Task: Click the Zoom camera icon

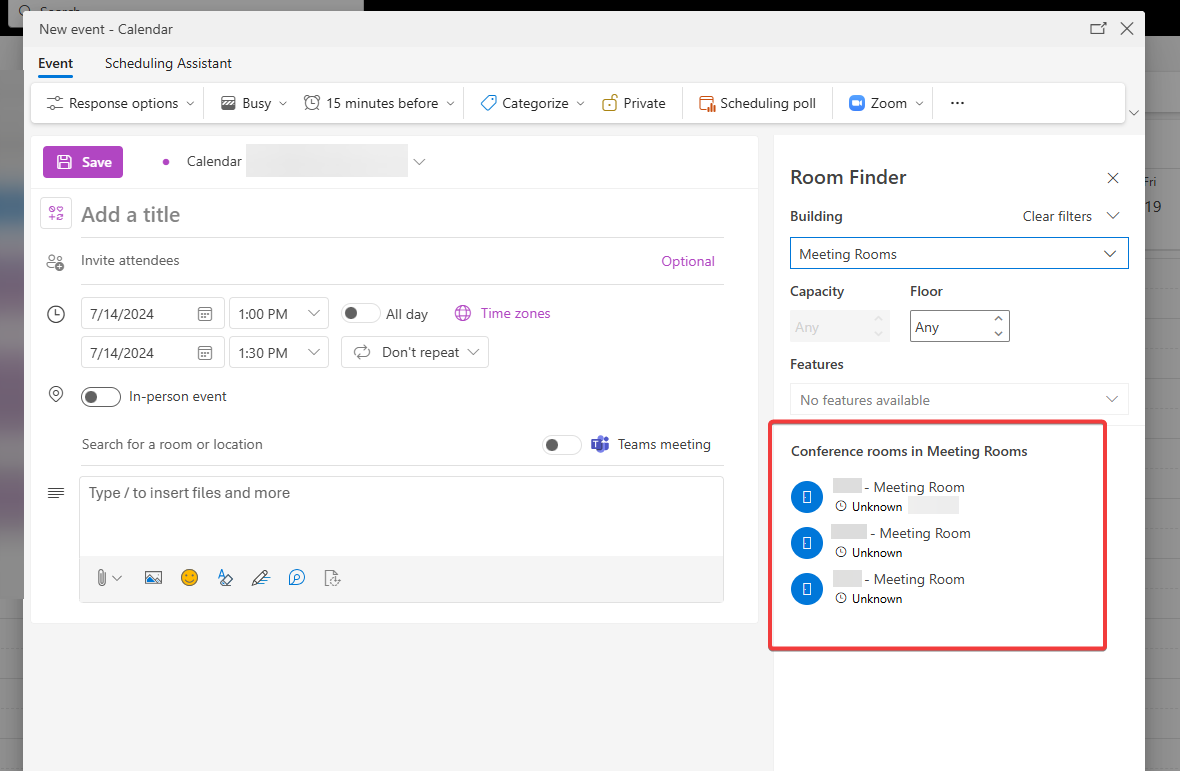Action: point(856,103)
